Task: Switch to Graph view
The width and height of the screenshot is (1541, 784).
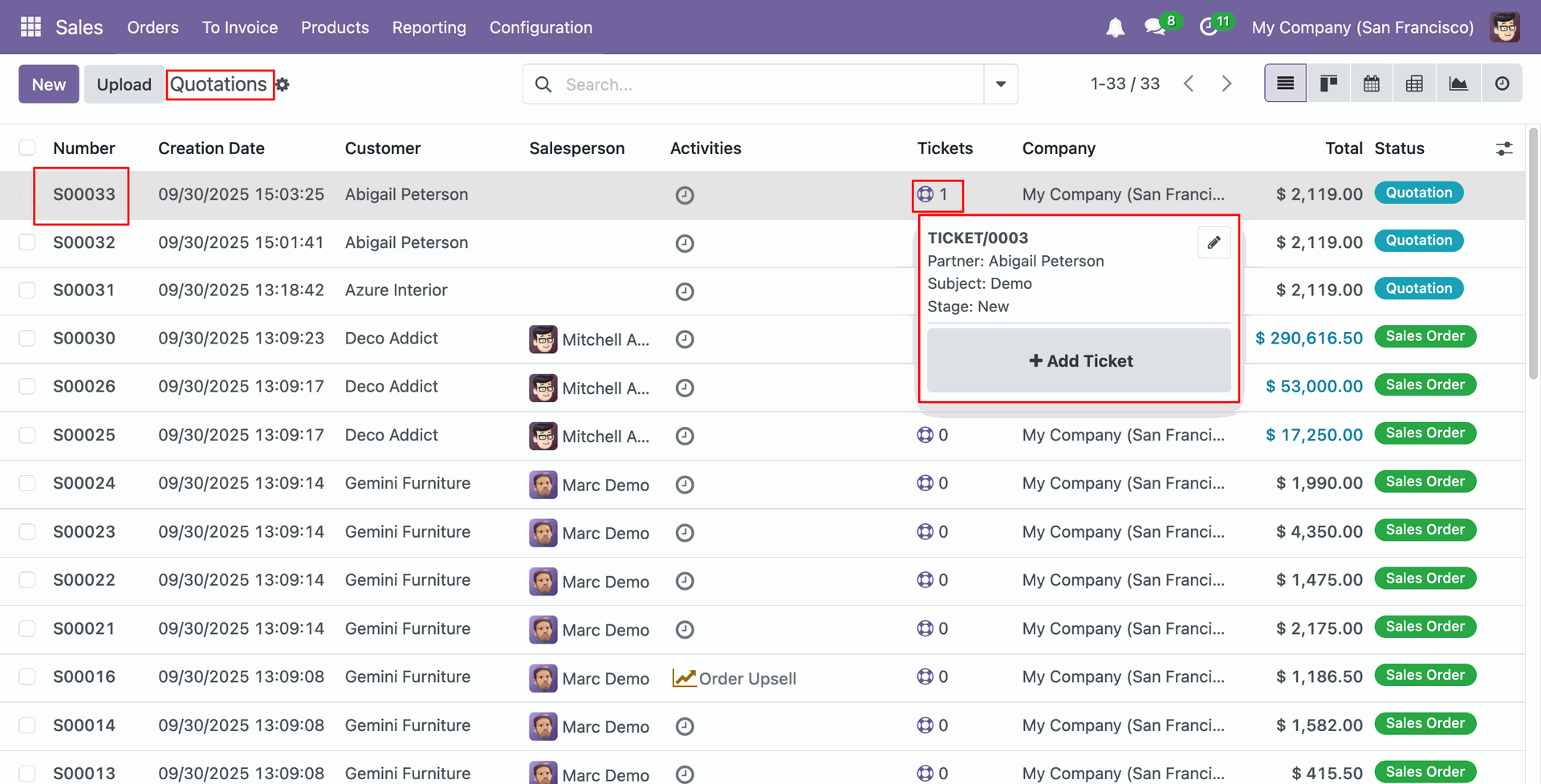Action: coord(1458,83)
